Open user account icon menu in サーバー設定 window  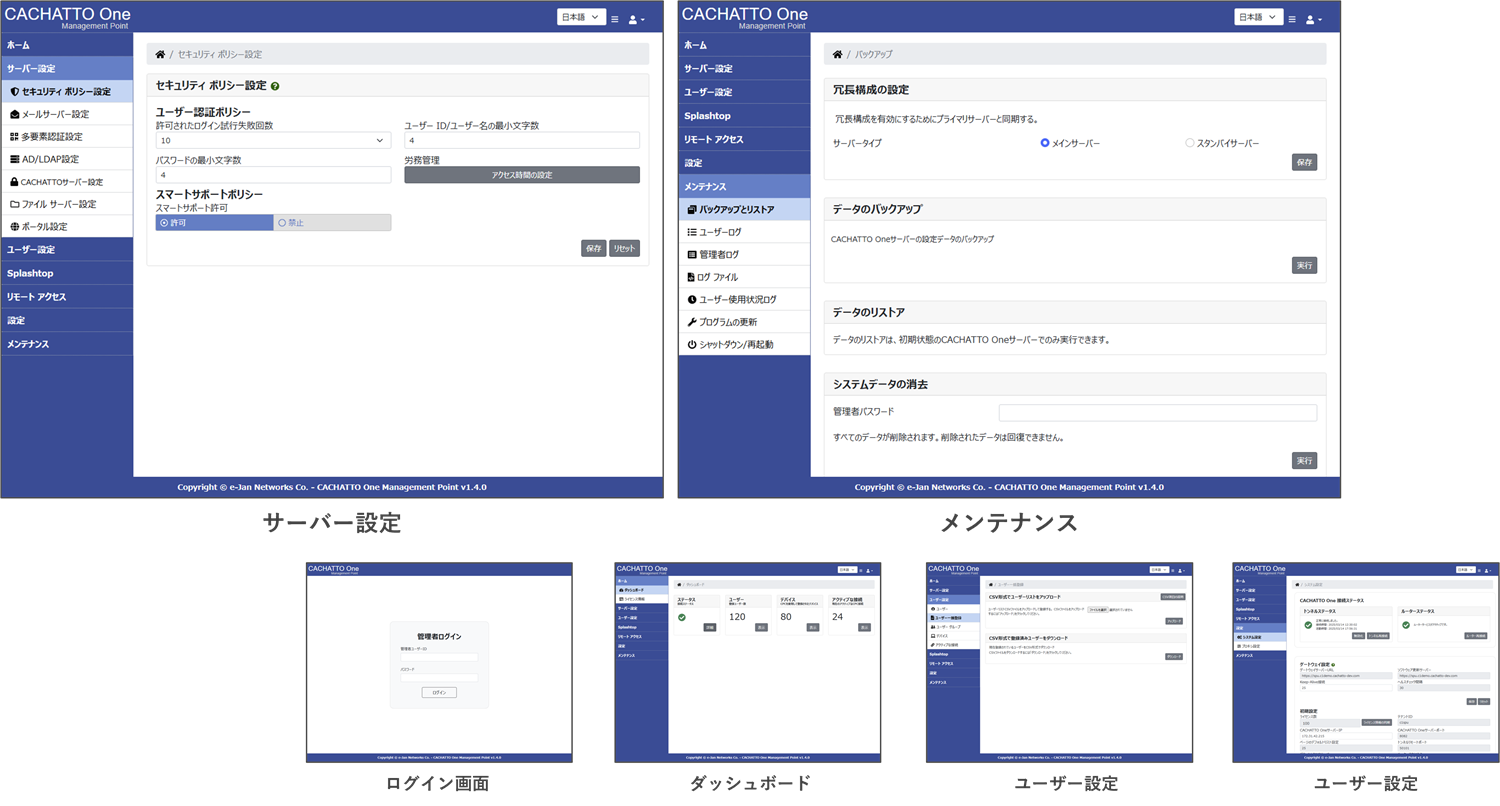[x=636, y=19]
